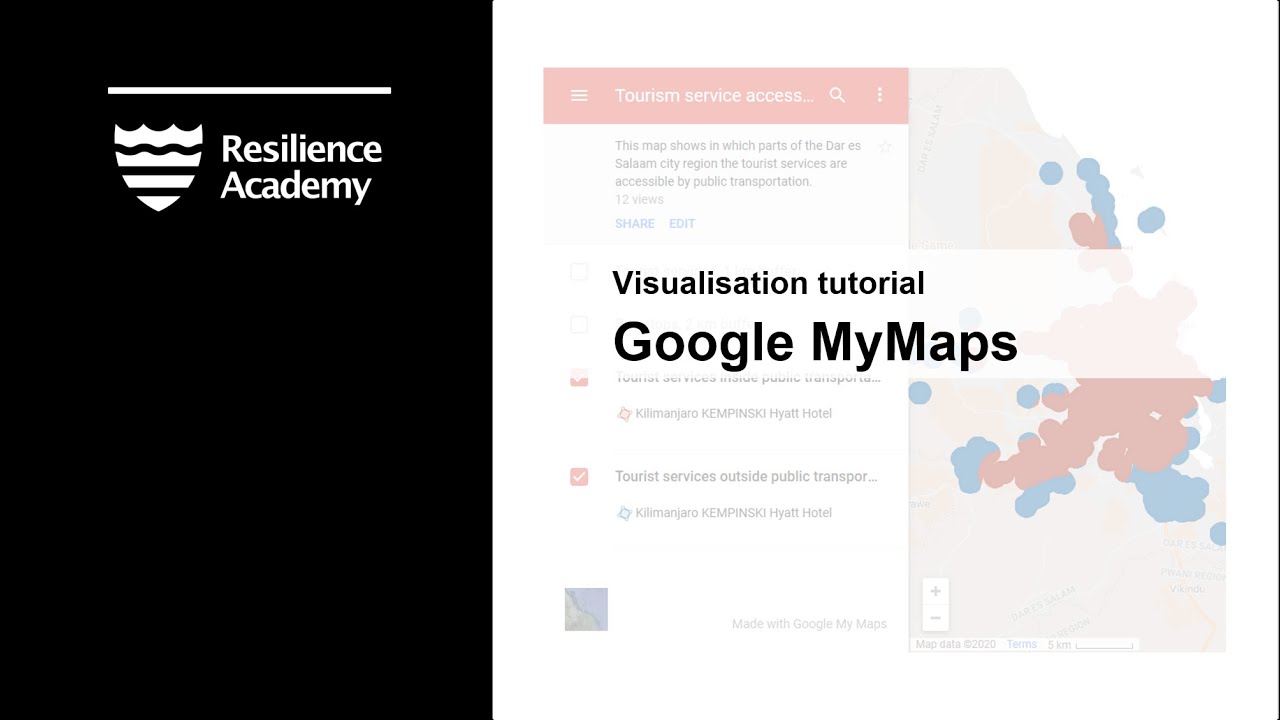The image size is (1280, 720).
Task: Zoom in with the plus button
Action: 936,591
